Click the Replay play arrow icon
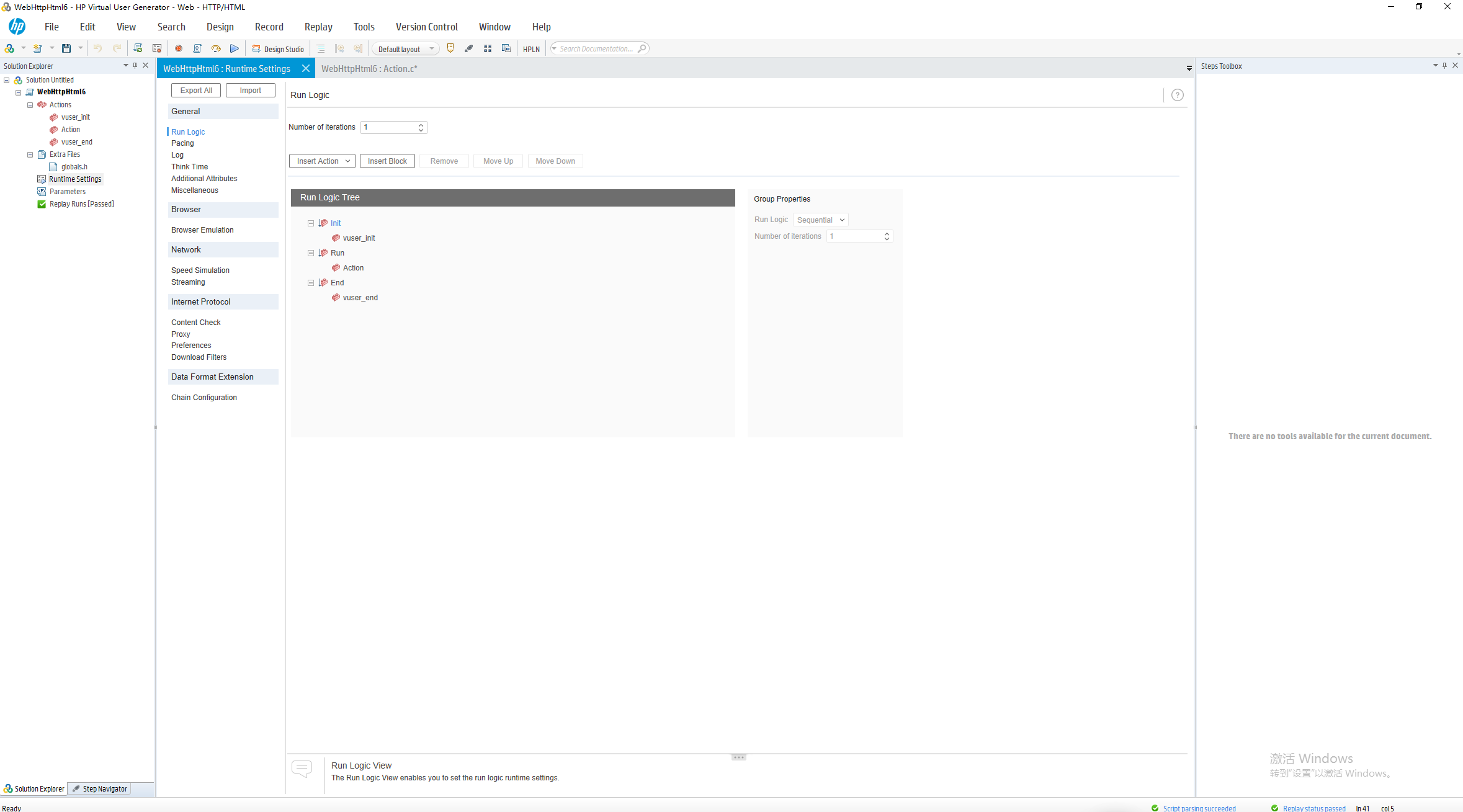The height and width of the screenshot is (812, 1463). tap(234, 48)
